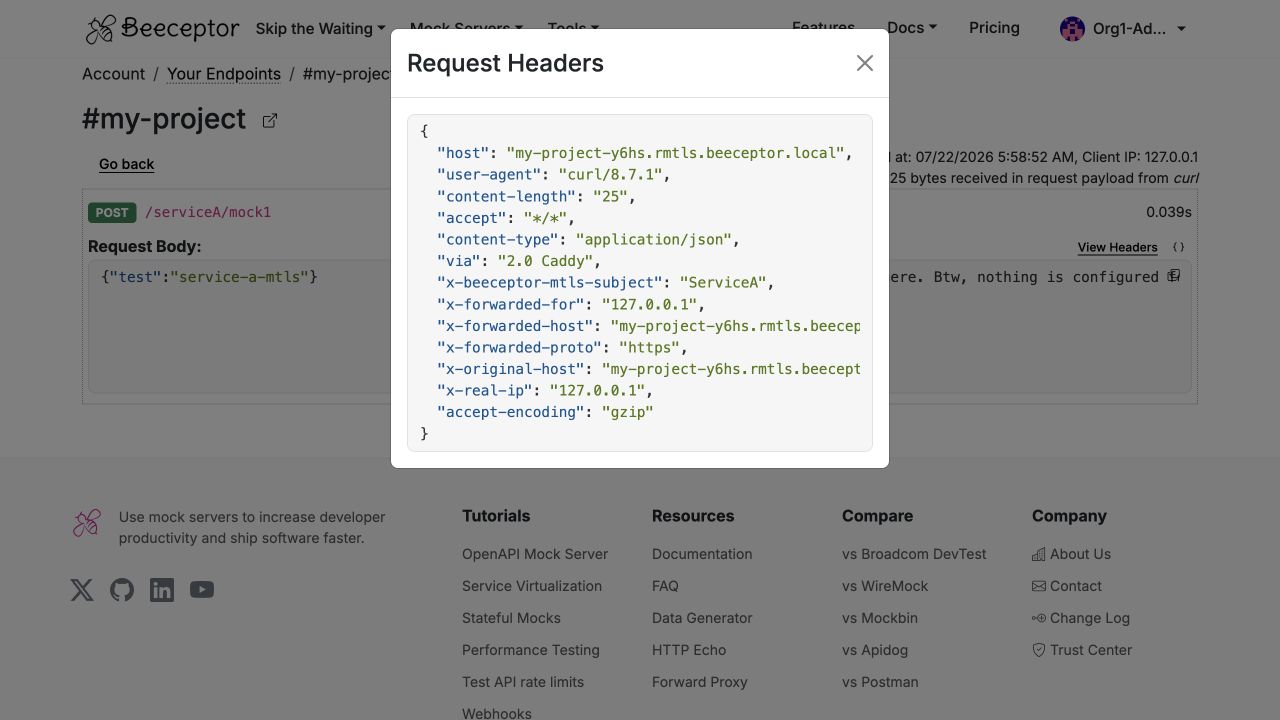Open the Forward Proxy link
Screen dimensions: 1280x720
pyautogui.click(x=700, y=682)
